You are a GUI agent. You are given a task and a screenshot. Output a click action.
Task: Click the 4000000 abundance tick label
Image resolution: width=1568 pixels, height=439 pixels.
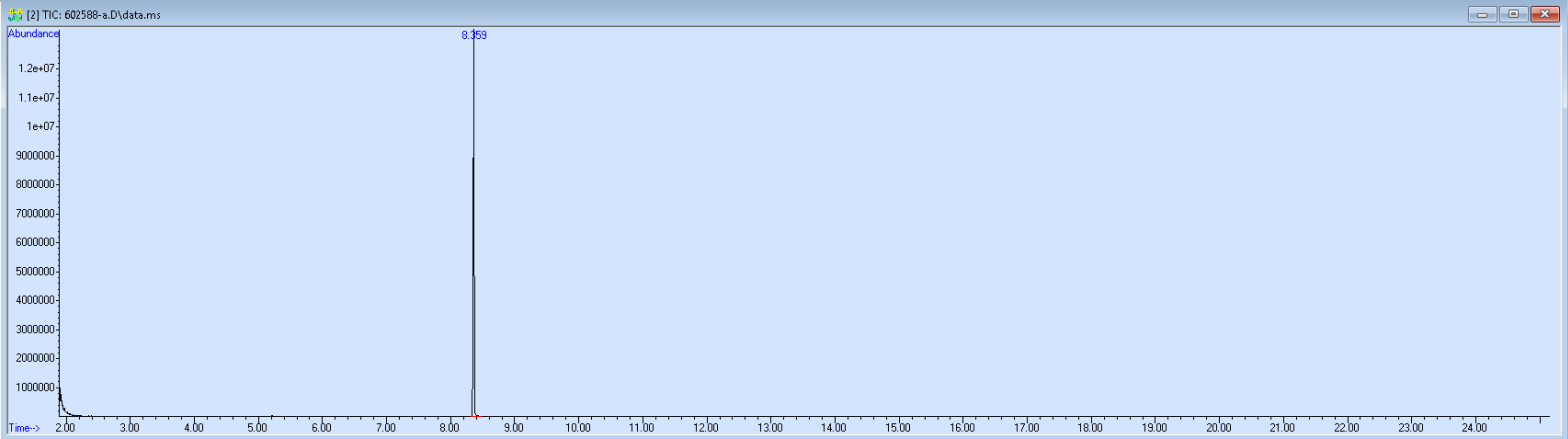[x=36, y=300]
